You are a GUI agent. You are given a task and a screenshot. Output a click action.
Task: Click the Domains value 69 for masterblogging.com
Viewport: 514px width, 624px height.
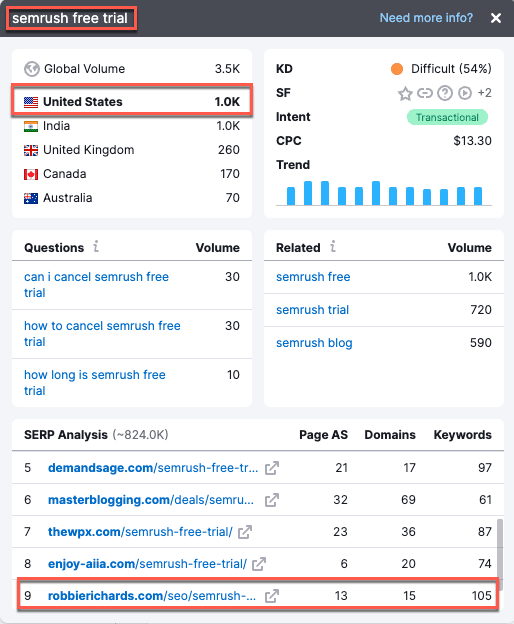tap(409, 499)
